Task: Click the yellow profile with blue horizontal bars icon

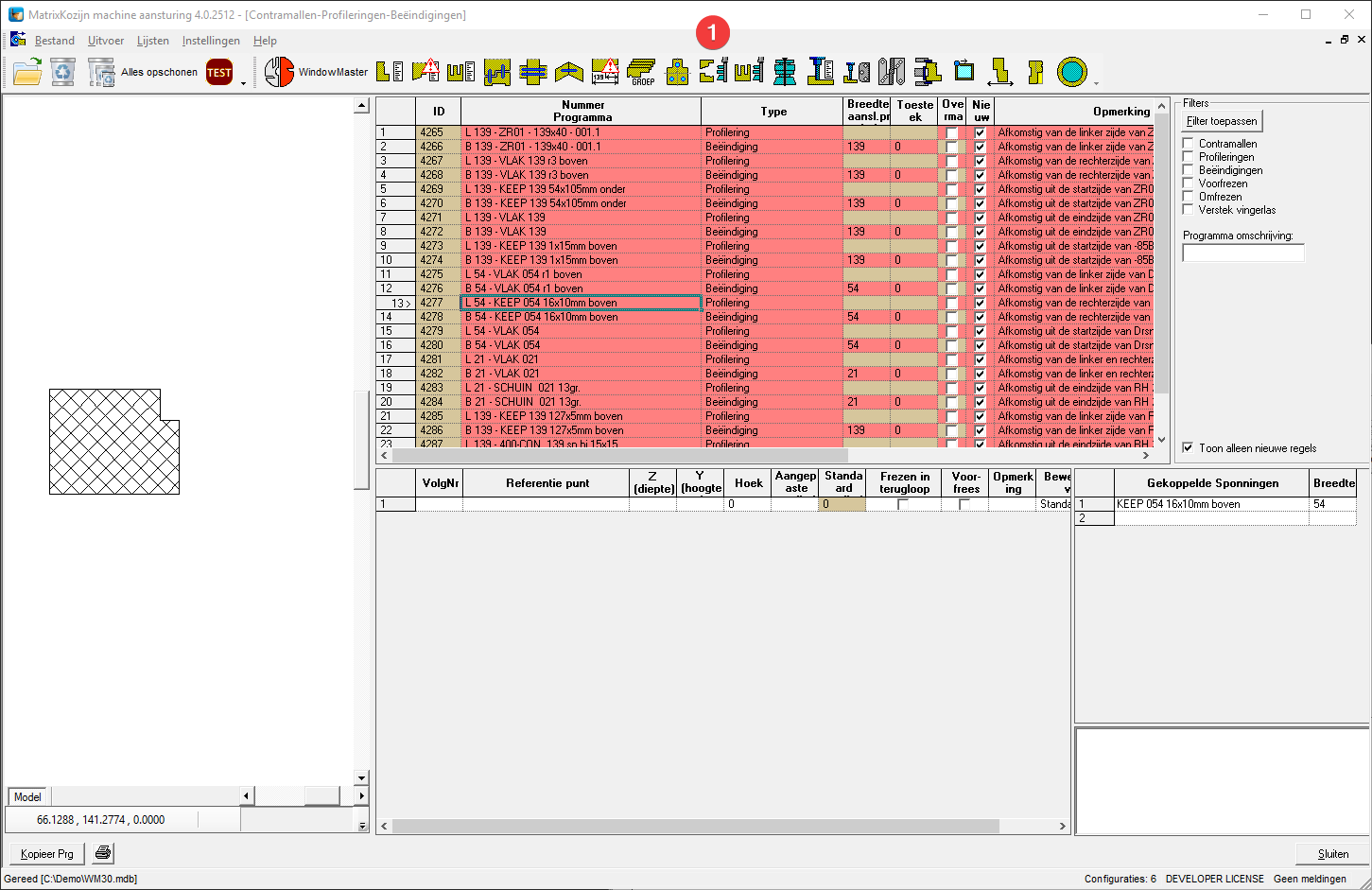Action: (x=533, y=72)
